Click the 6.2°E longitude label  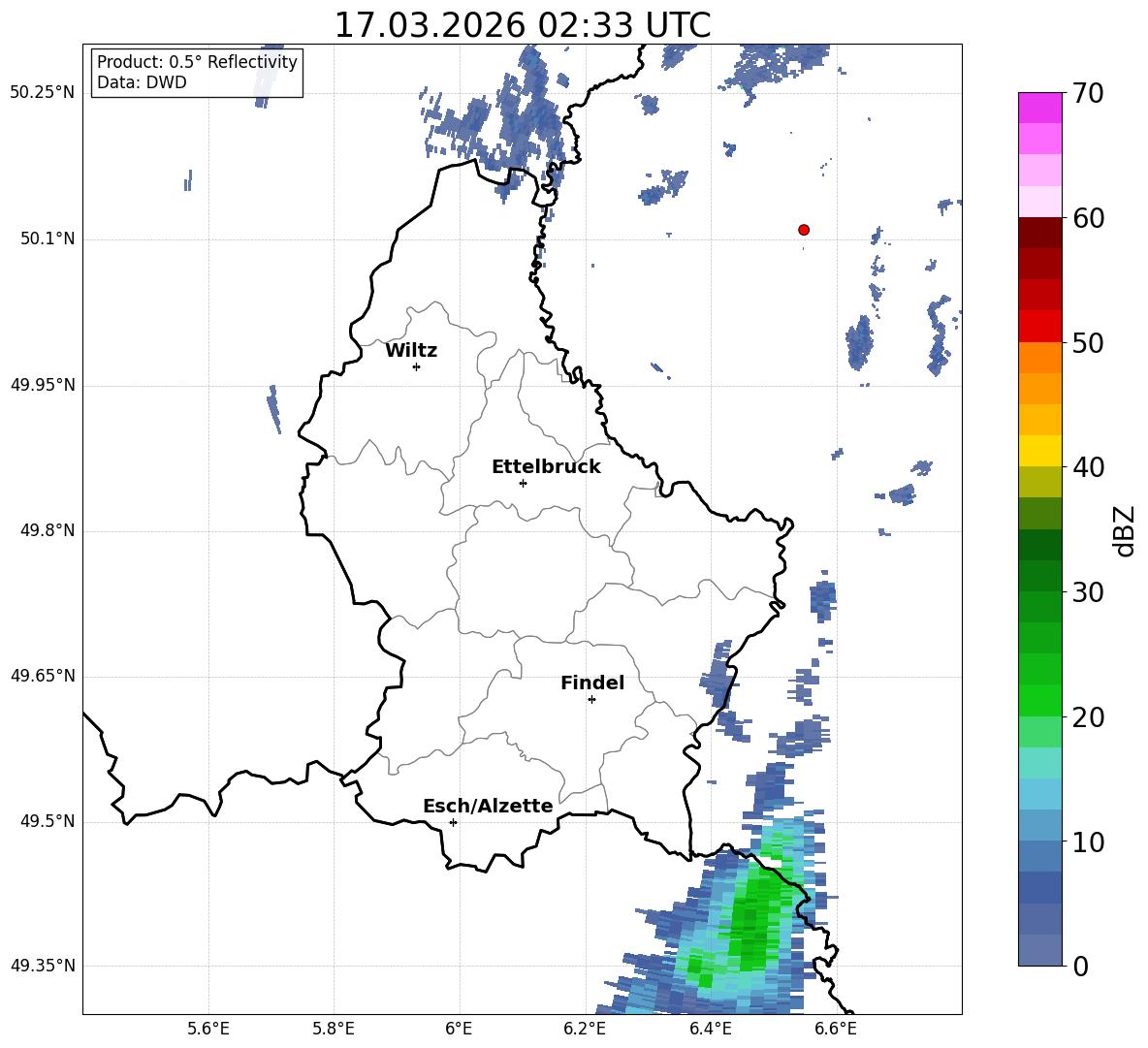(x=585, y=1029)
